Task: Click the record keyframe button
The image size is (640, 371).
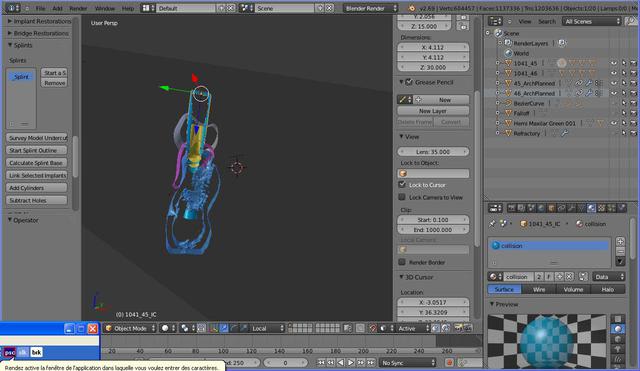Action: (x=449, y=362)
